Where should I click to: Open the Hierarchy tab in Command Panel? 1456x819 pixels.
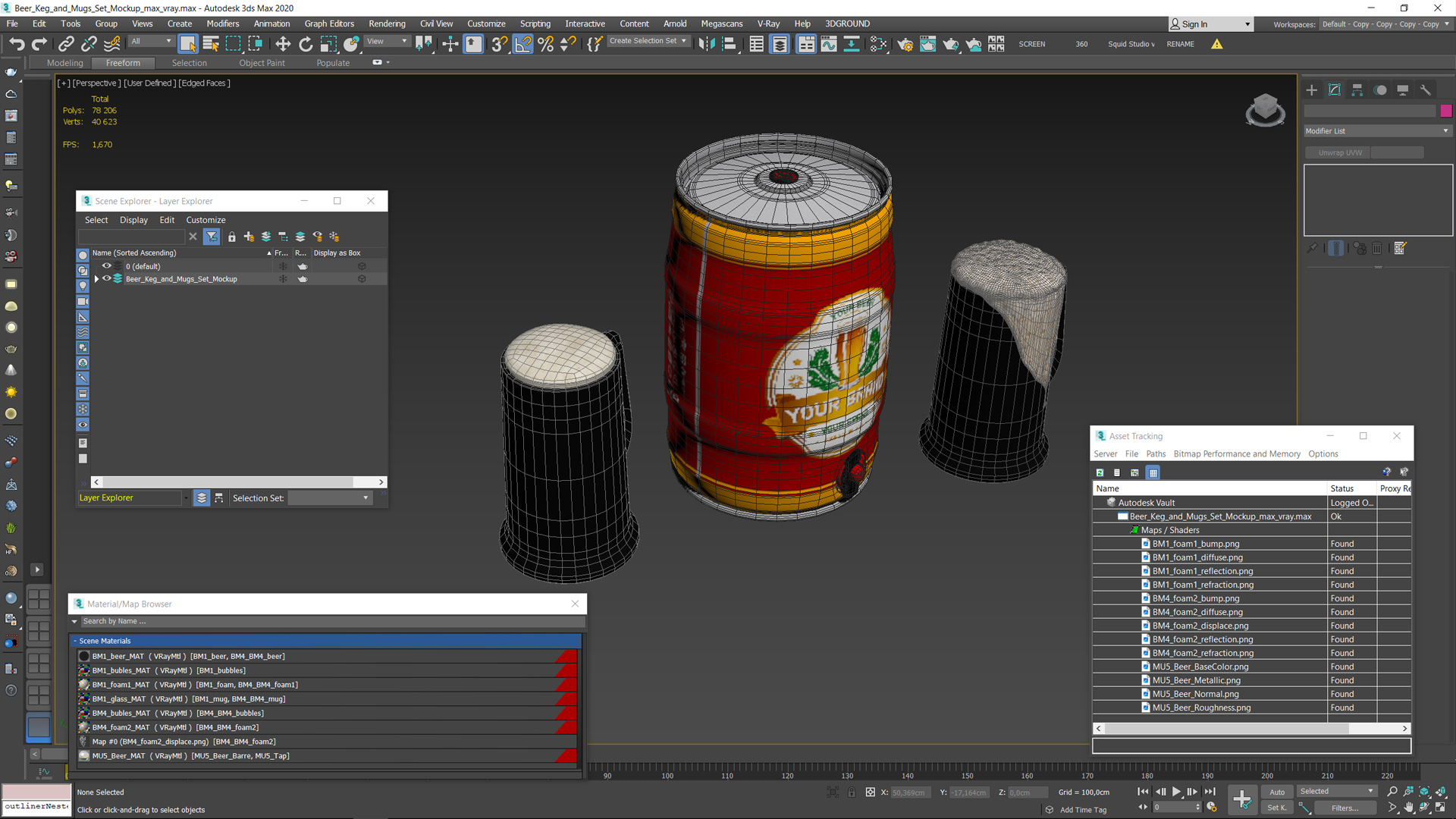(x=1357, y=90)
